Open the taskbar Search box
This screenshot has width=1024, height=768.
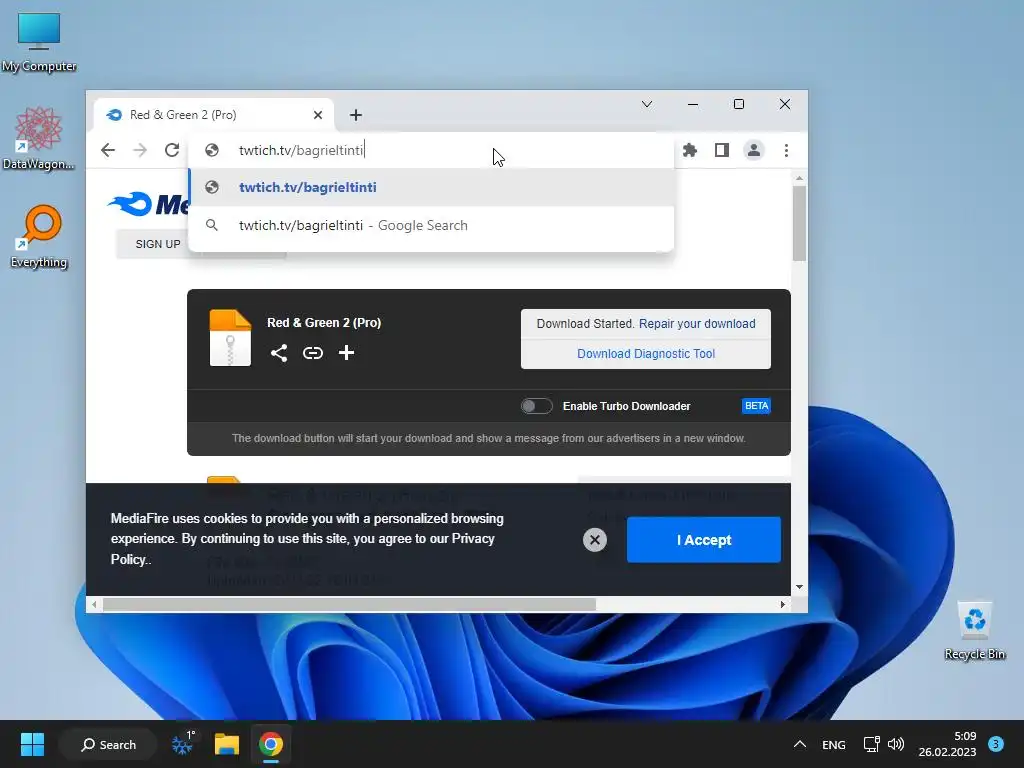pos(108,744)
